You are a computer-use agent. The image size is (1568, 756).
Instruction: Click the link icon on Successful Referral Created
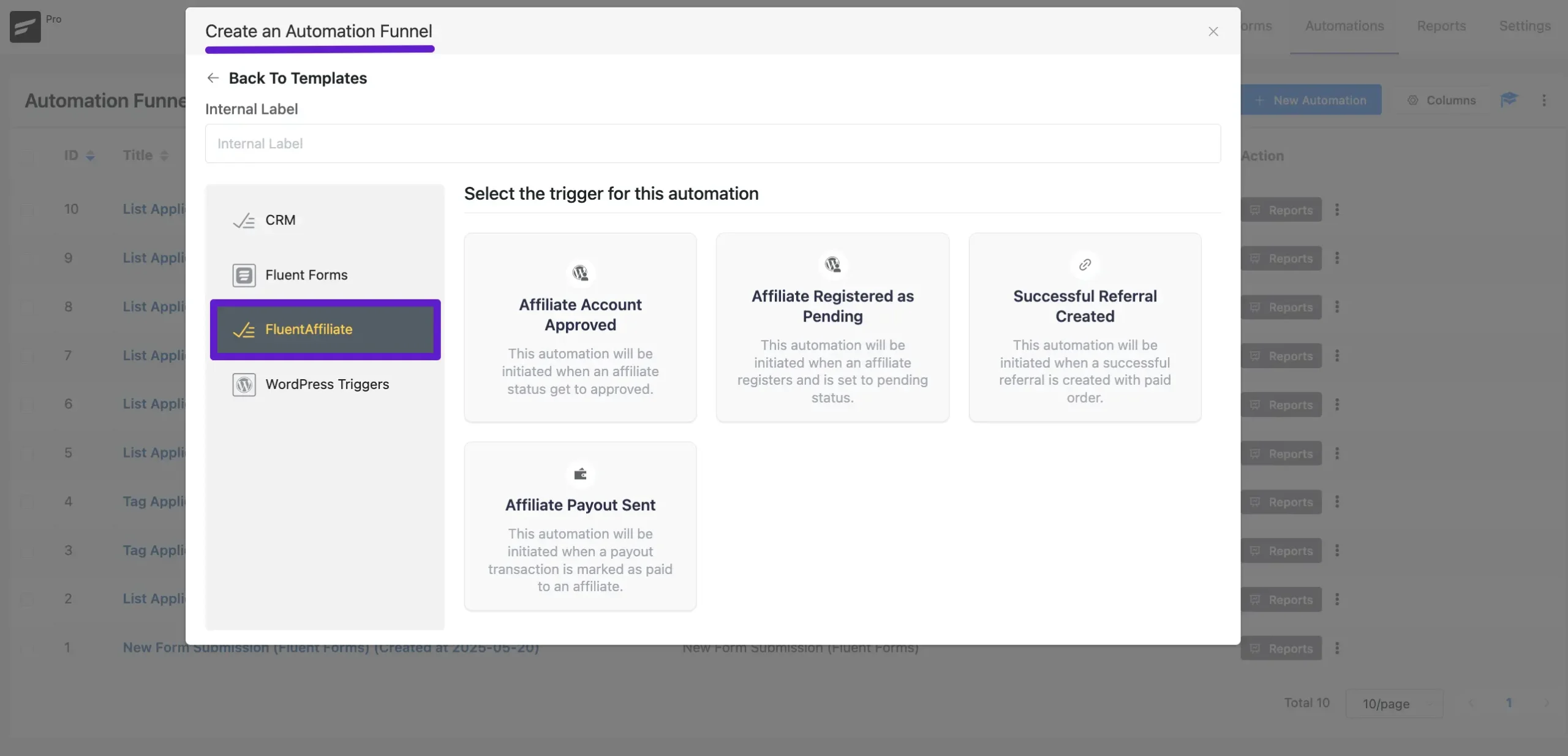pyautogui.click(x=1085, y=264)
